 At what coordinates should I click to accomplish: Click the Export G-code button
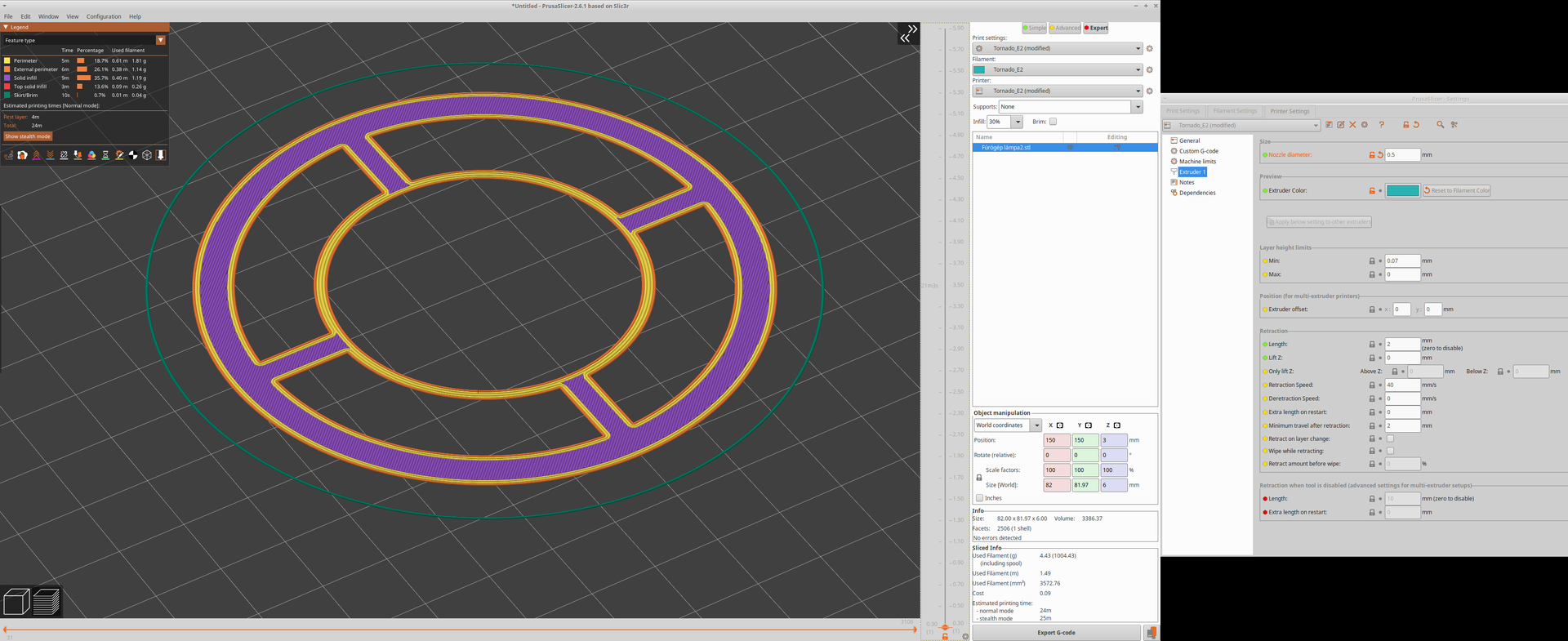(1056, 633)
